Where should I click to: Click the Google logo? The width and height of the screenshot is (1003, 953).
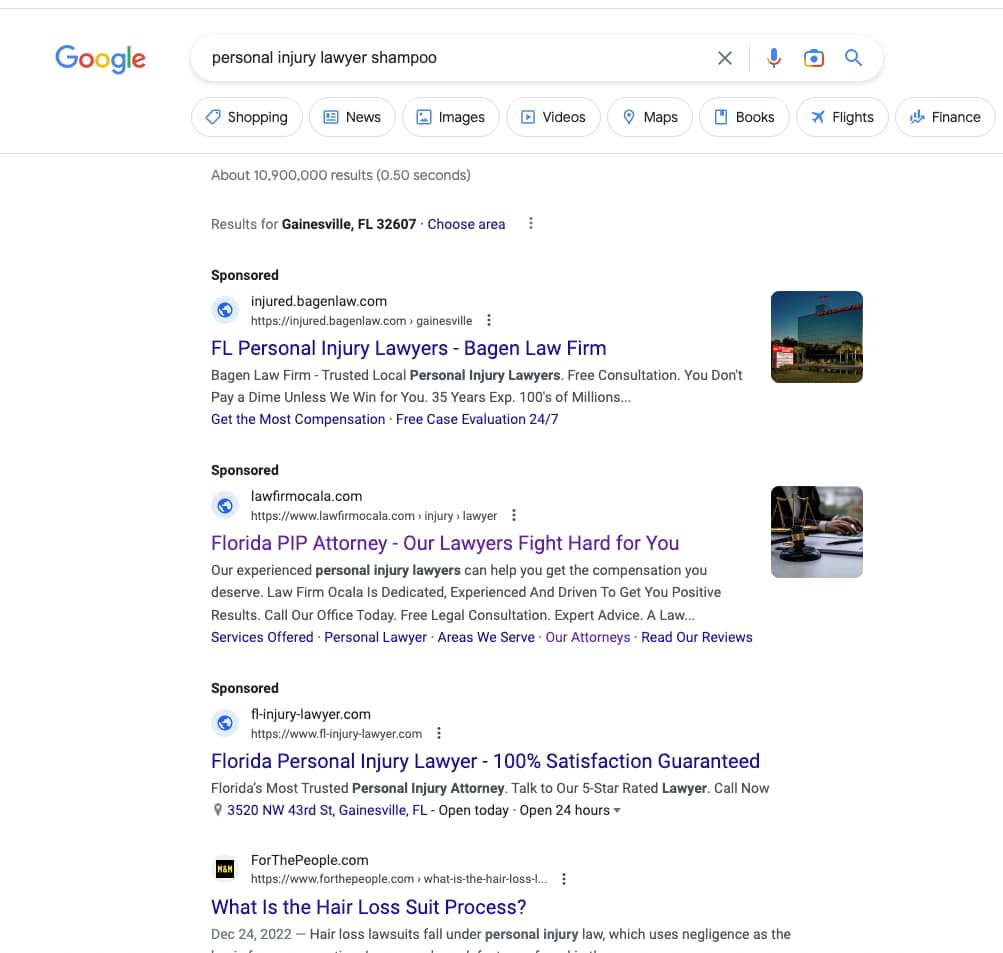(x=100, y=59)
